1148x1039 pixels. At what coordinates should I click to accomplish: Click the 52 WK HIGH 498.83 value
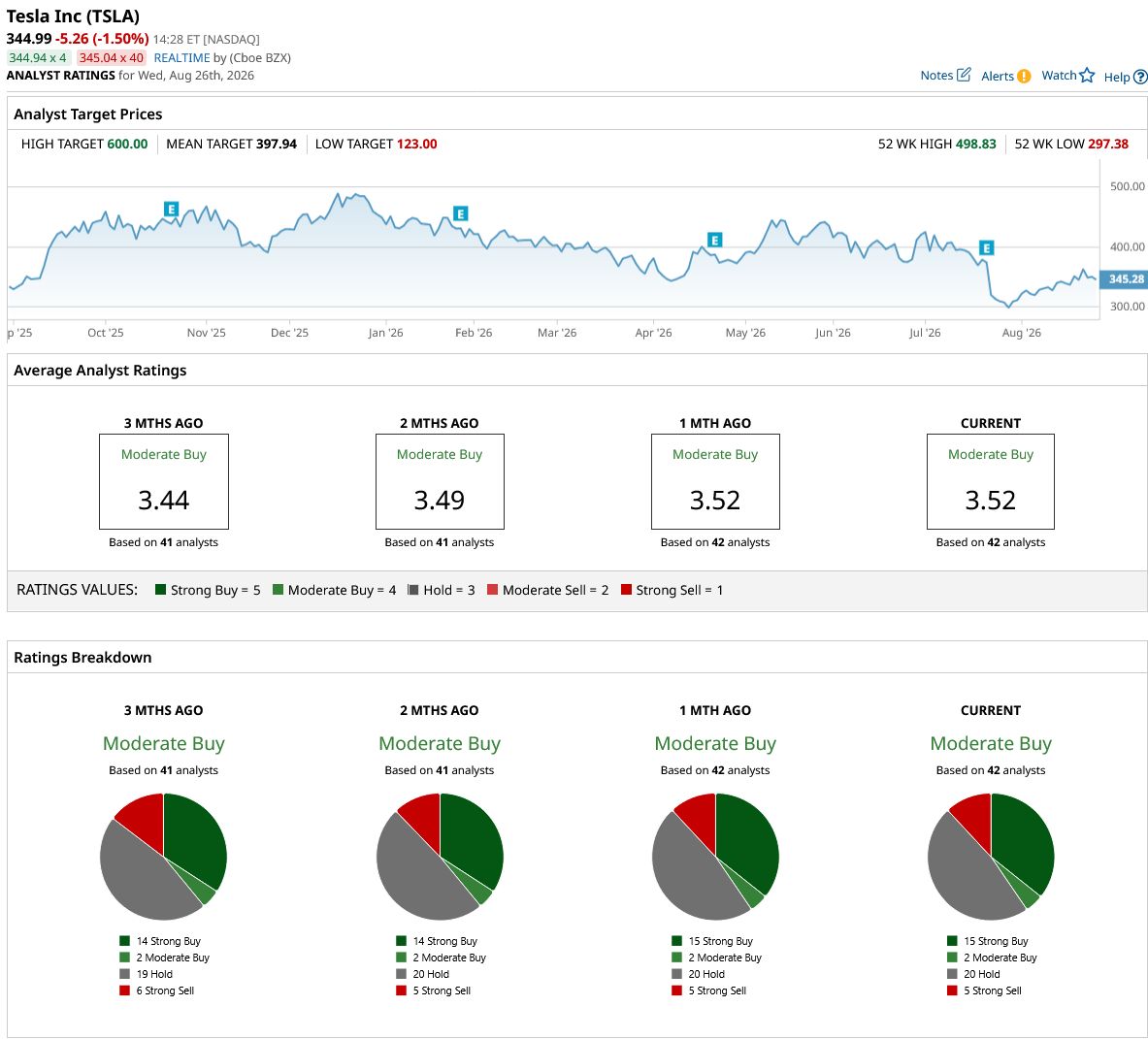[x=976, y=145]
